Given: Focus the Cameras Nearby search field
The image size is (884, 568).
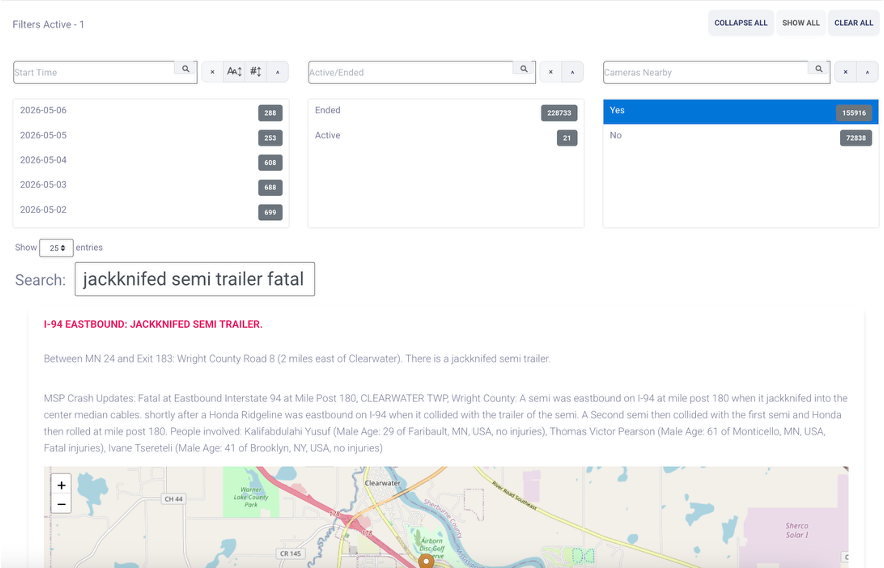Looking at the screenshot, I should [706, 72].
